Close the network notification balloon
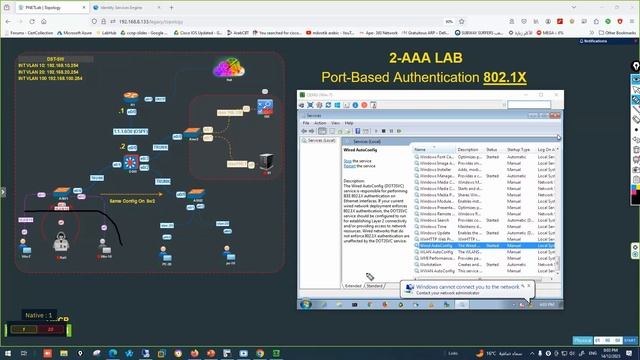The width and height of the screenshot is (640, 360). pyautogui.click(x=529, y=286)
